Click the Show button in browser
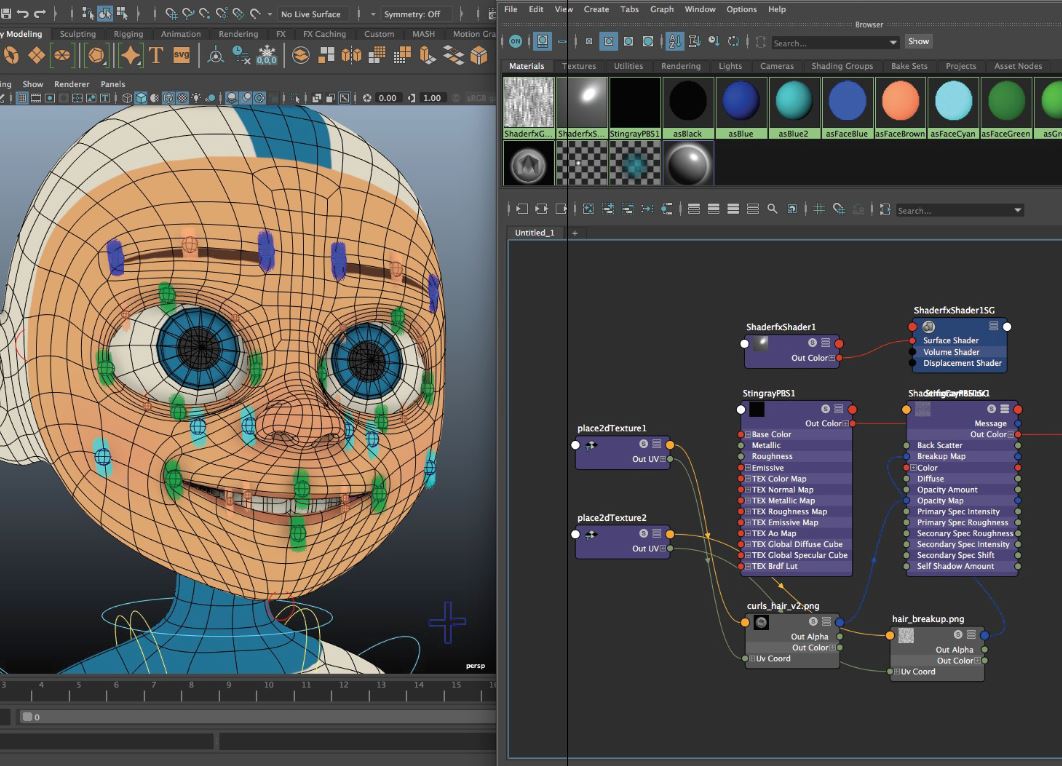Screen dimensions: 1062x766 (918, 42)
